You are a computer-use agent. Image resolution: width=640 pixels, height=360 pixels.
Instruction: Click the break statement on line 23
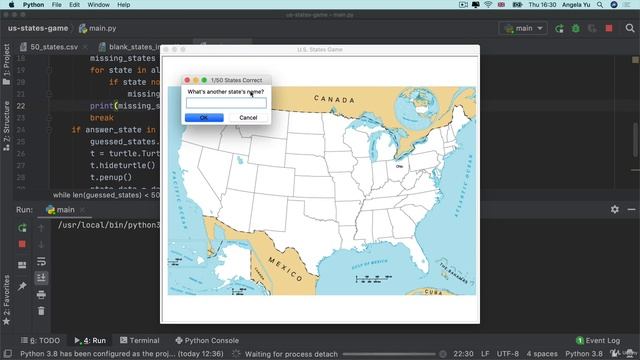pyautogui.click(x=102, y=118)
